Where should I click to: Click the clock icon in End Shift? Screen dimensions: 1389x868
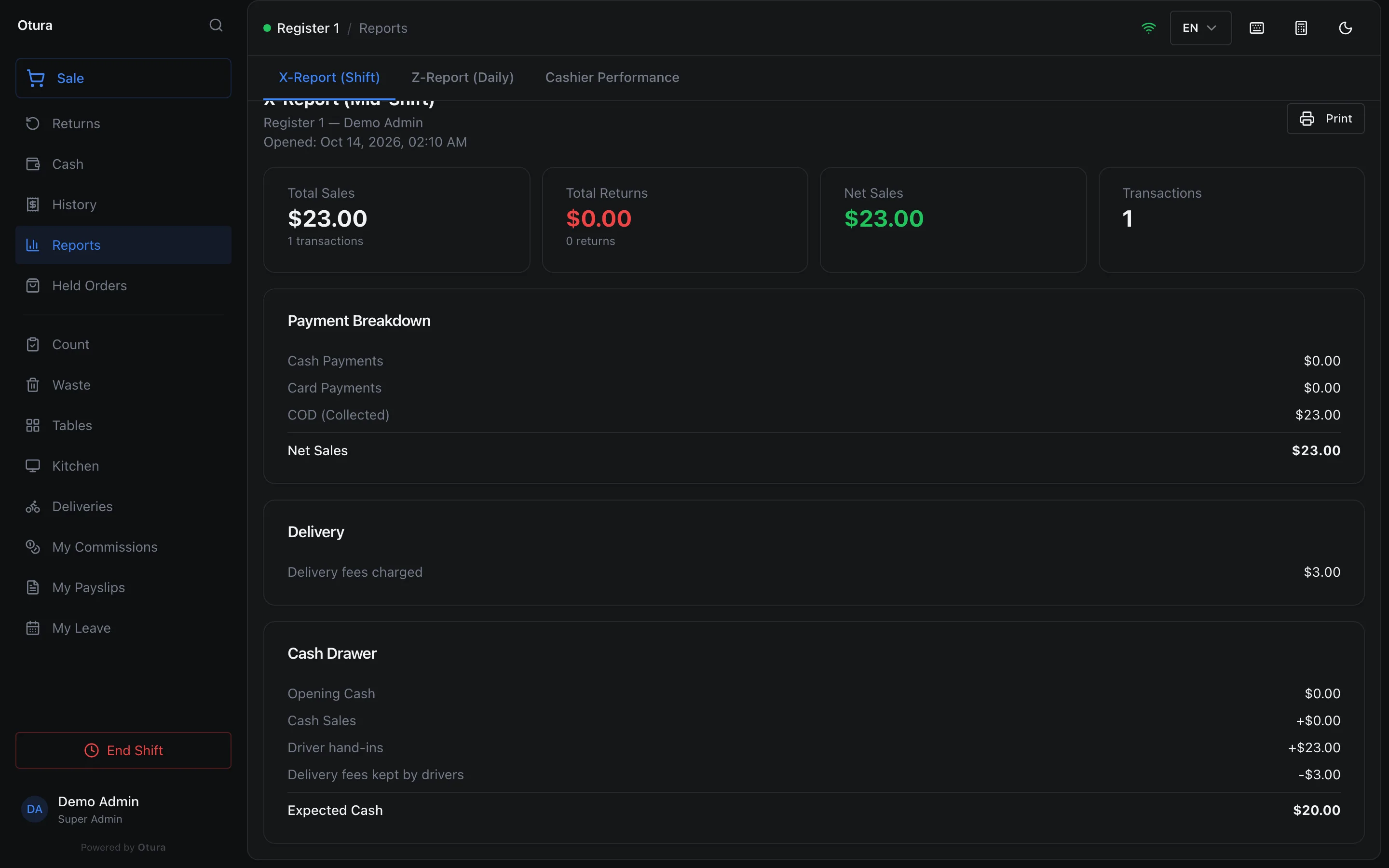91,750
